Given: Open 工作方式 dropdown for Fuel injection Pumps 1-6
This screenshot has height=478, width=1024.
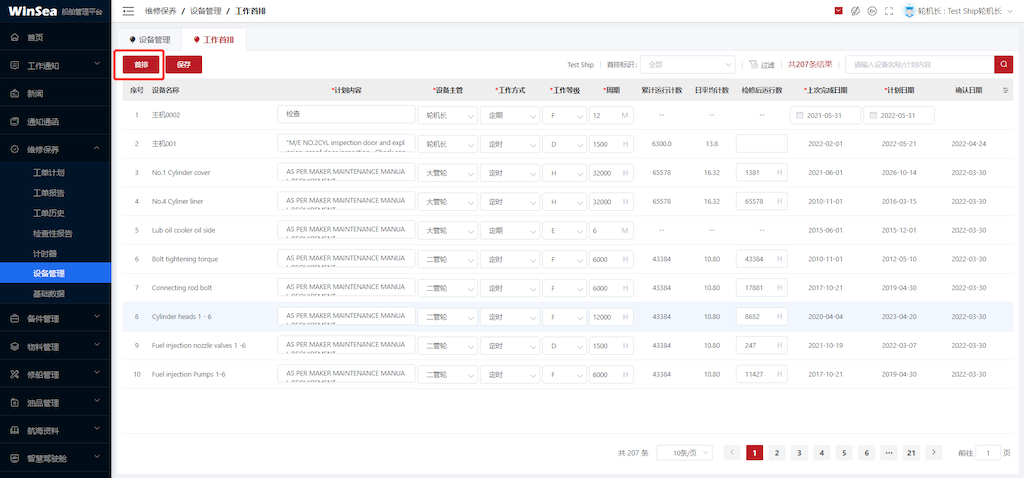Looking at the screenshot, I should [509, 374].
